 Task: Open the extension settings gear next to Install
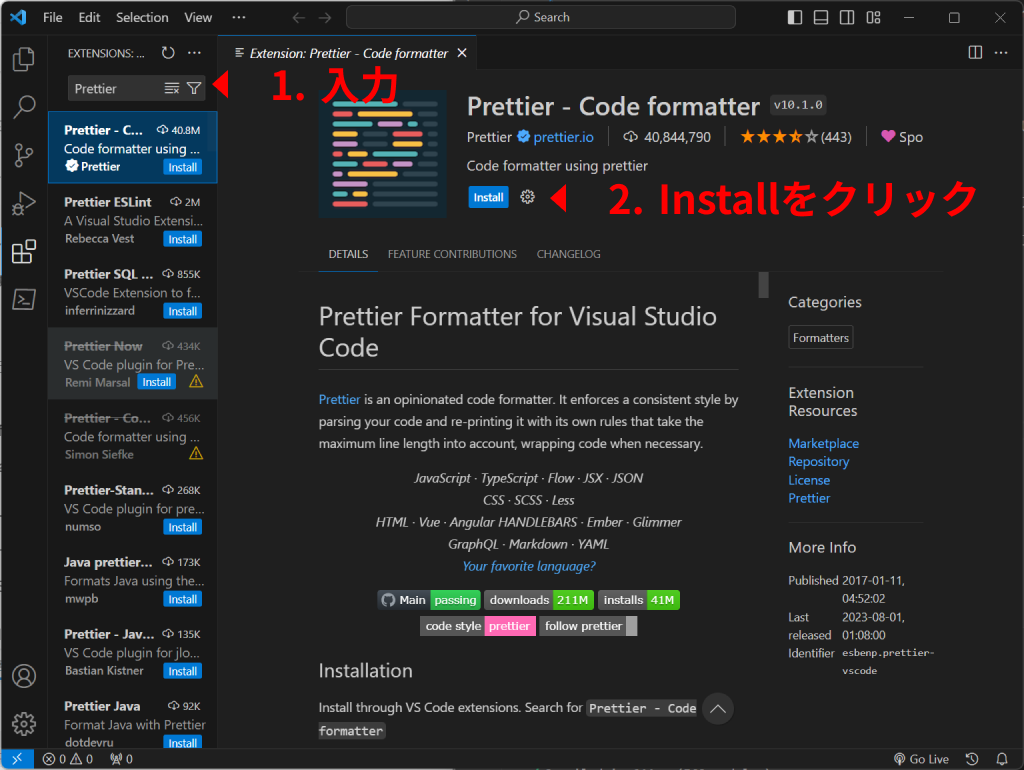528,197
